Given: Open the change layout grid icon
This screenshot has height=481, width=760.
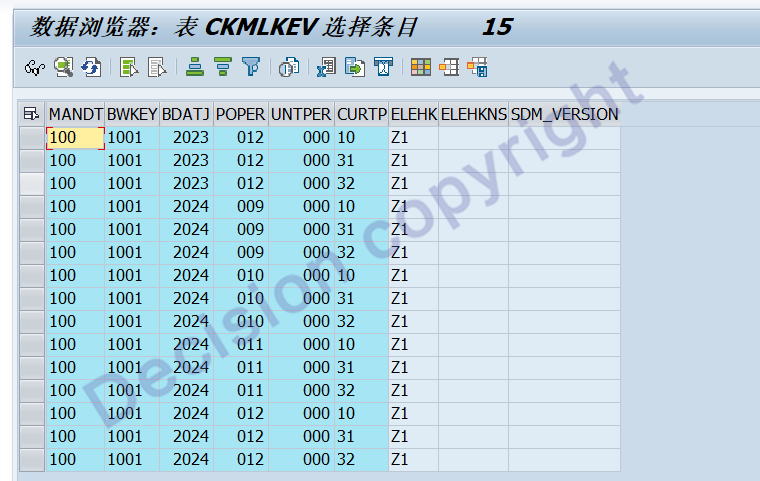Looking at the screenshot, I should click(421, 68).
